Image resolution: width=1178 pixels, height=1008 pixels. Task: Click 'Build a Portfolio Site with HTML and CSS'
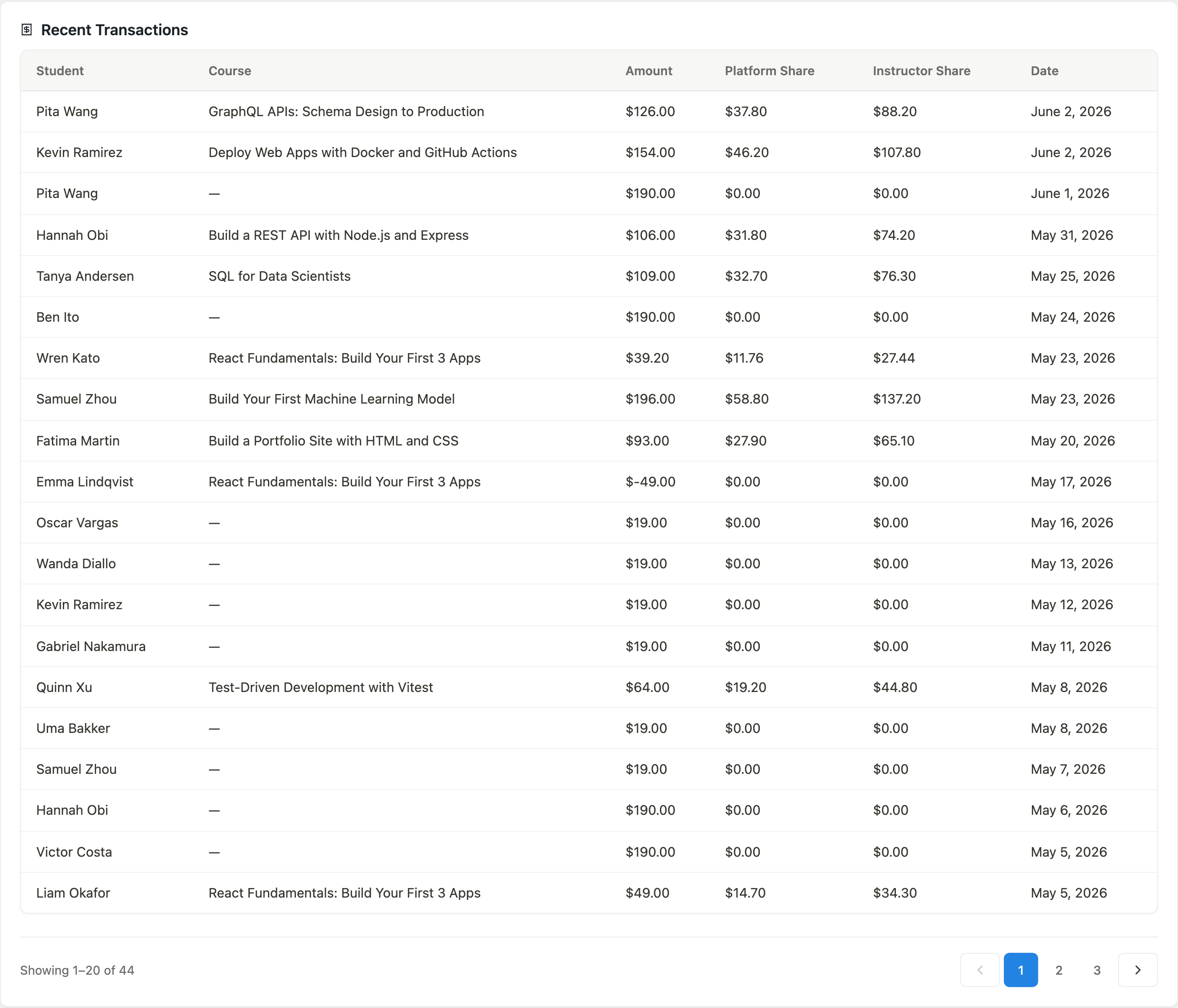click(333, 441)
